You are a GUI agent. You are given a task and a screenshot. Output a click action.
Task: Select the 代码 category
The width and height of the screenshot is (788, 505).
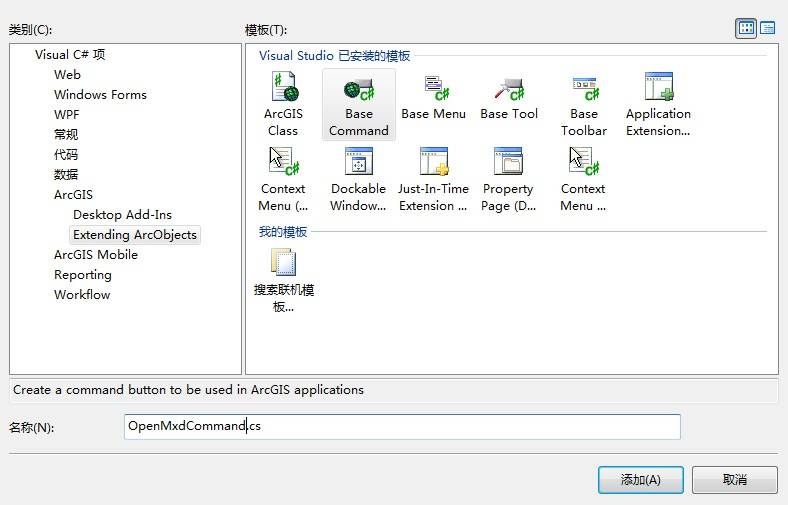pos(66,155)
